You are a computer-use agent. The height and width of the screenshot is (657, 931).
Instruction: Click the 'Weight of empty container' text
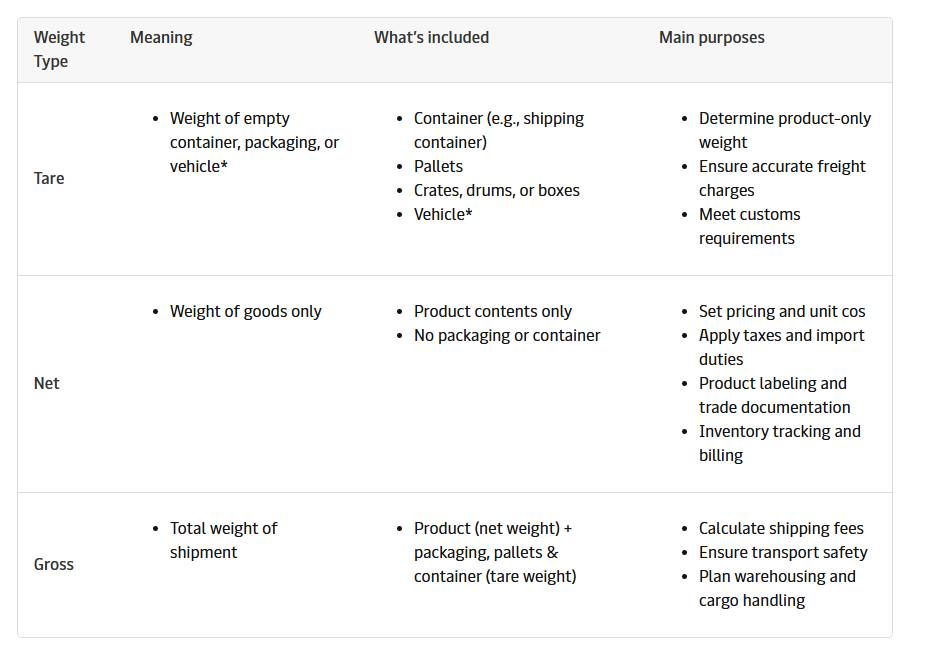coord(230,118)
